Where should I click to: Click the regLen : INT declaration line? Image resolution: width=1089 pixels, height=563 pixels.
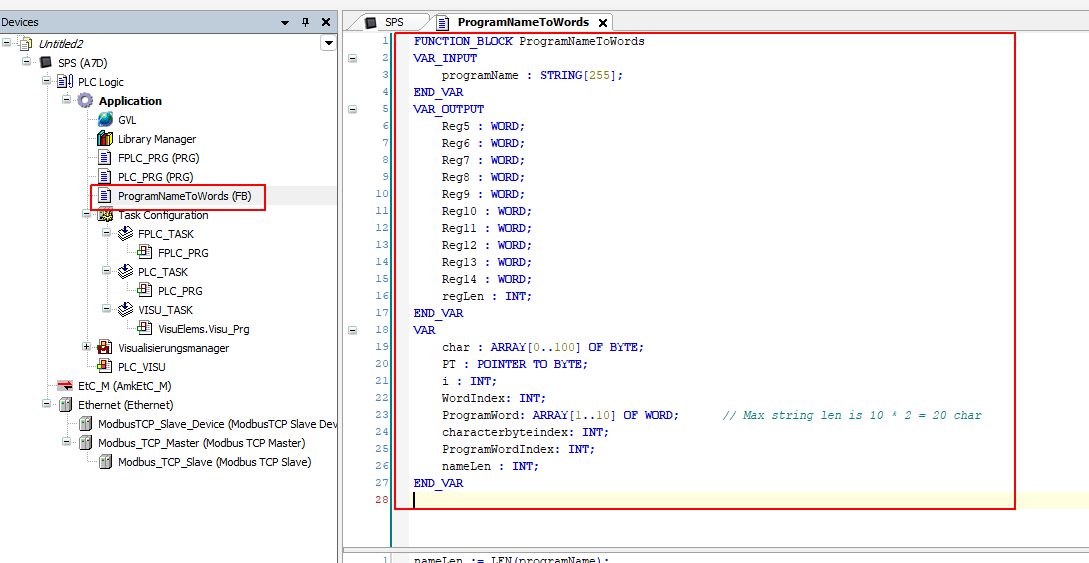487,296
